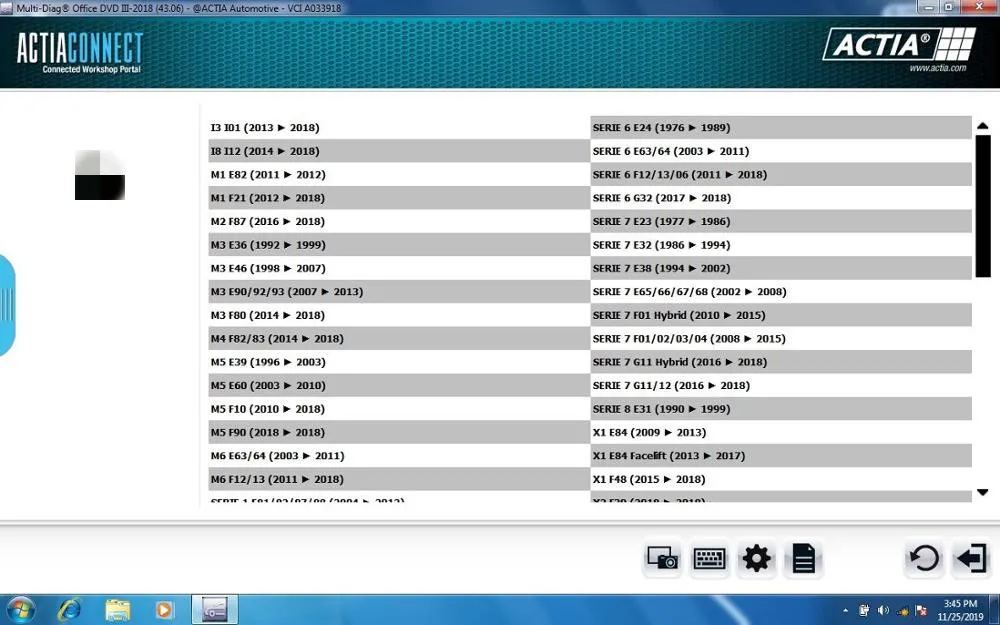Viewport: 1000px width, 625px height.
Task: Click the network tray icon
Action: coord(902,610)
